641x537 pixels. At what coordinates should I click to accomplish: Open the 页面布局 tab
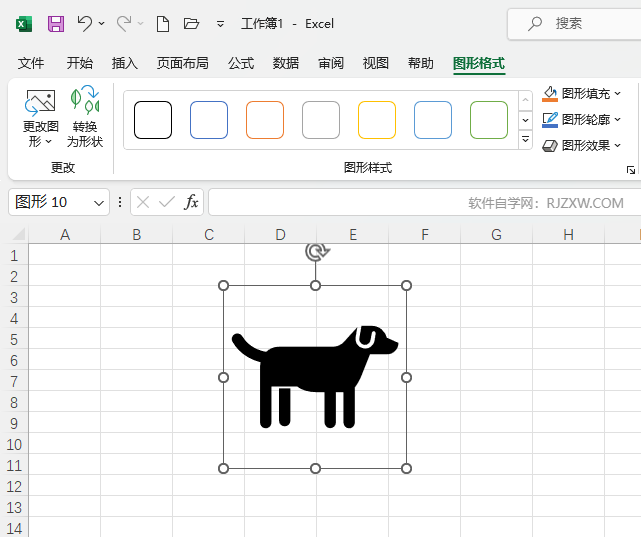click(183, 63)
